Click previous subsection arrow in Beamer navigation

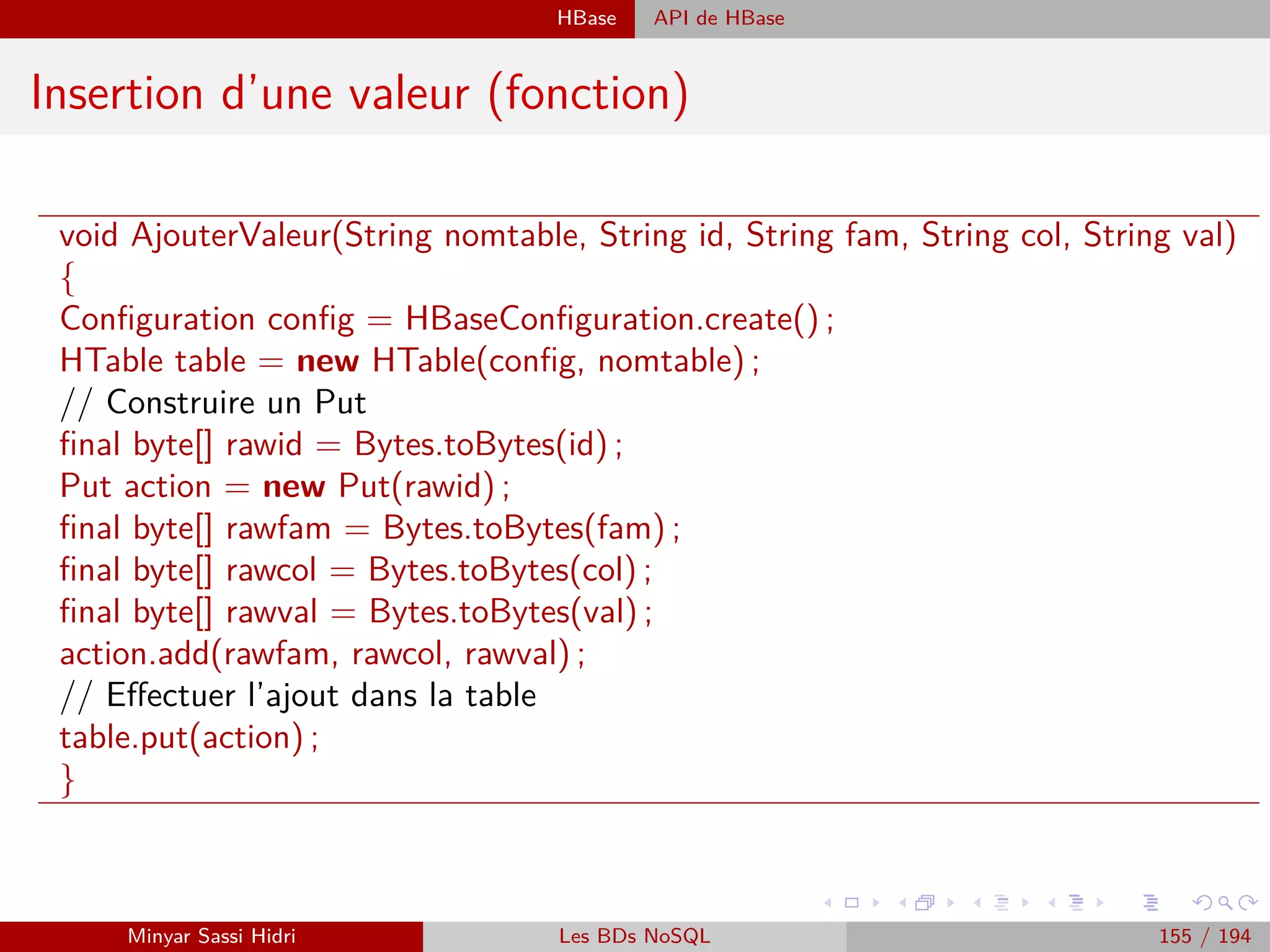977,902
